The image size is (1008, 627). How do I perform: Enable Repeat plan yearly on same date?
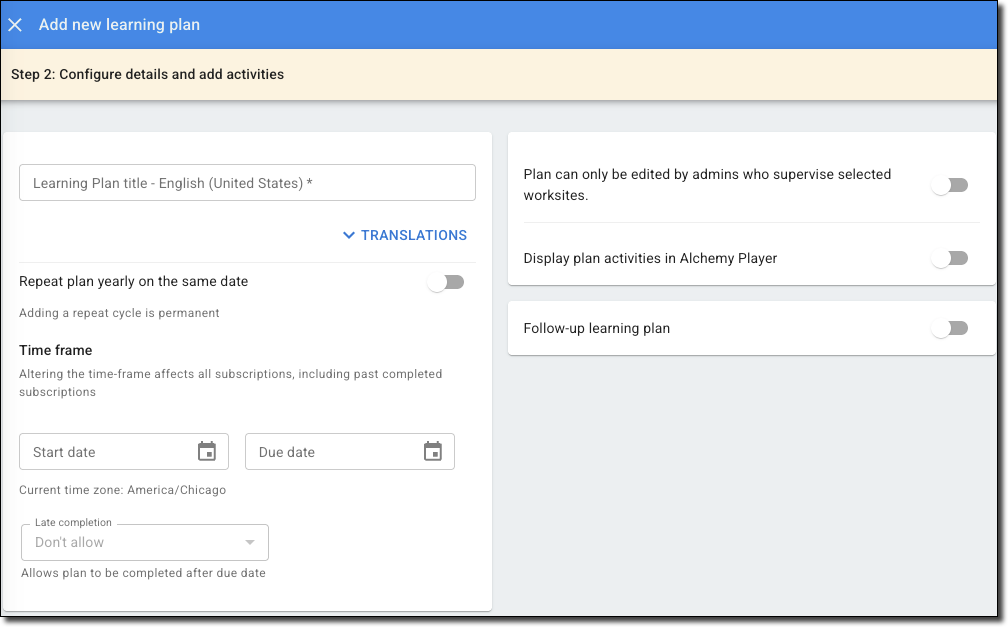pyautogui.click(x=445, y=282)
